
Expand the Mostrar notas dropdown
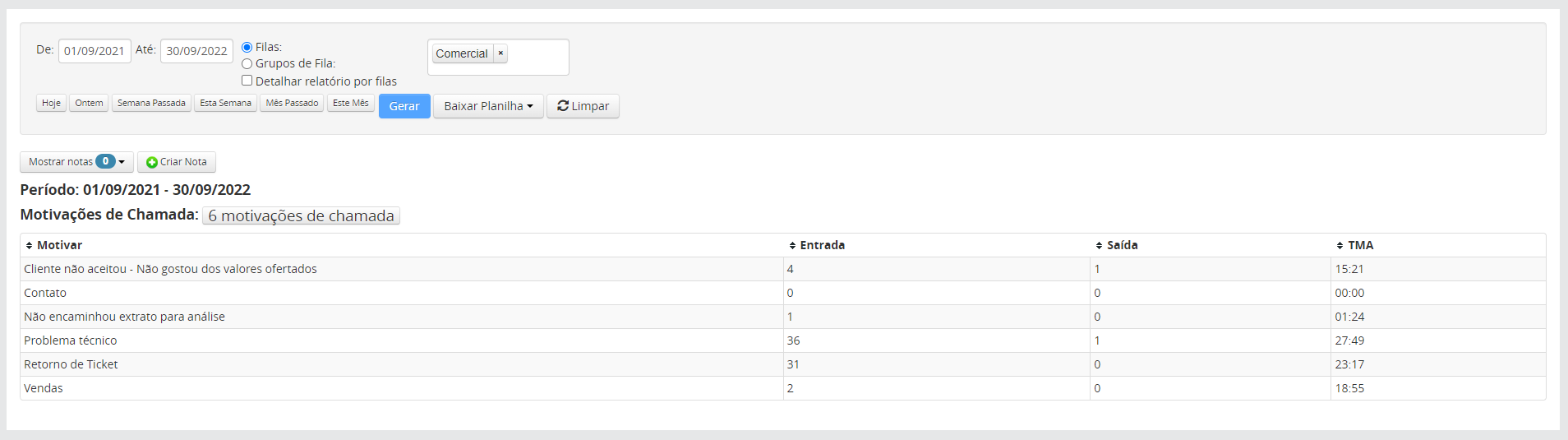click(x=76, y=162)
